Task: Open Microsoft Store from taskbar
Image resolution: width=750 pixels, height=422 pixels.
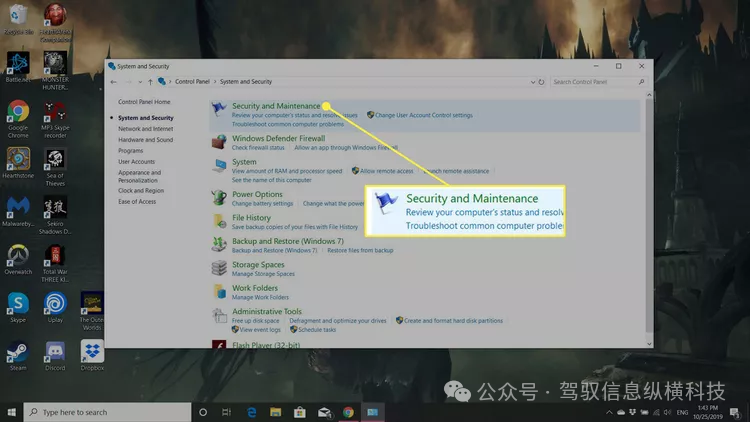Action: (x=299, y=412)
